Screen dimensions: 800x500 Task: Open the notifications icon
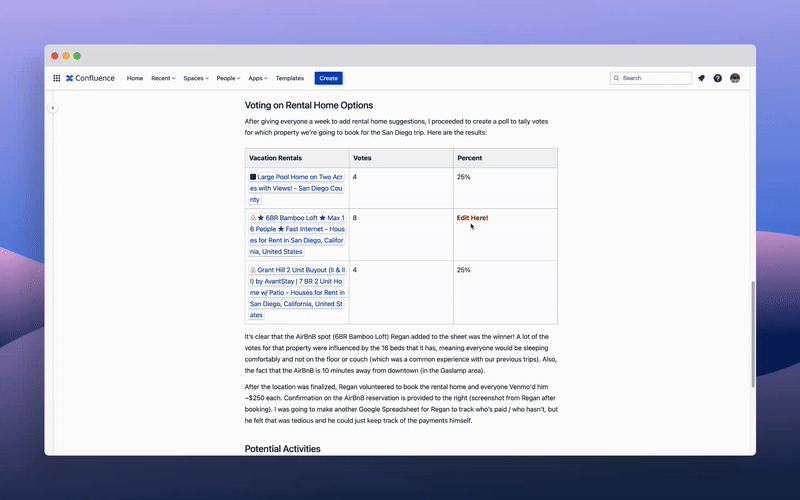[702, 78]
